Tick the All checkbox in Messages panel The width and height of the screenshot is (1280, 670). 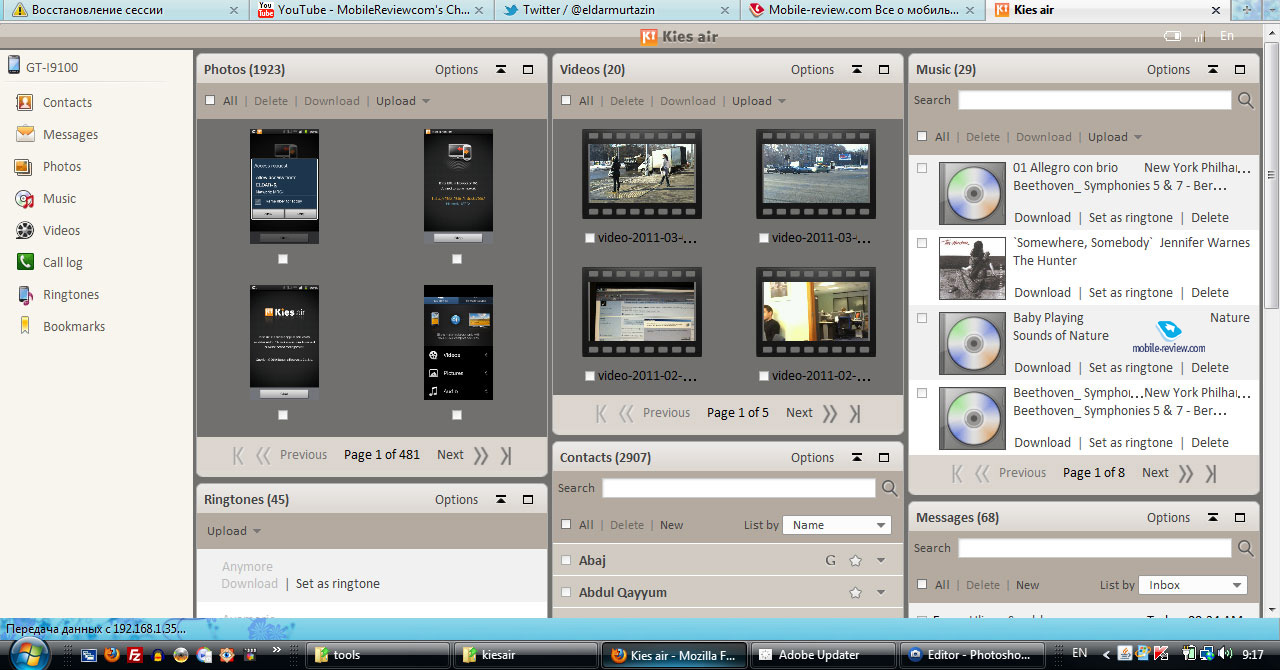[x=922, y=585]
